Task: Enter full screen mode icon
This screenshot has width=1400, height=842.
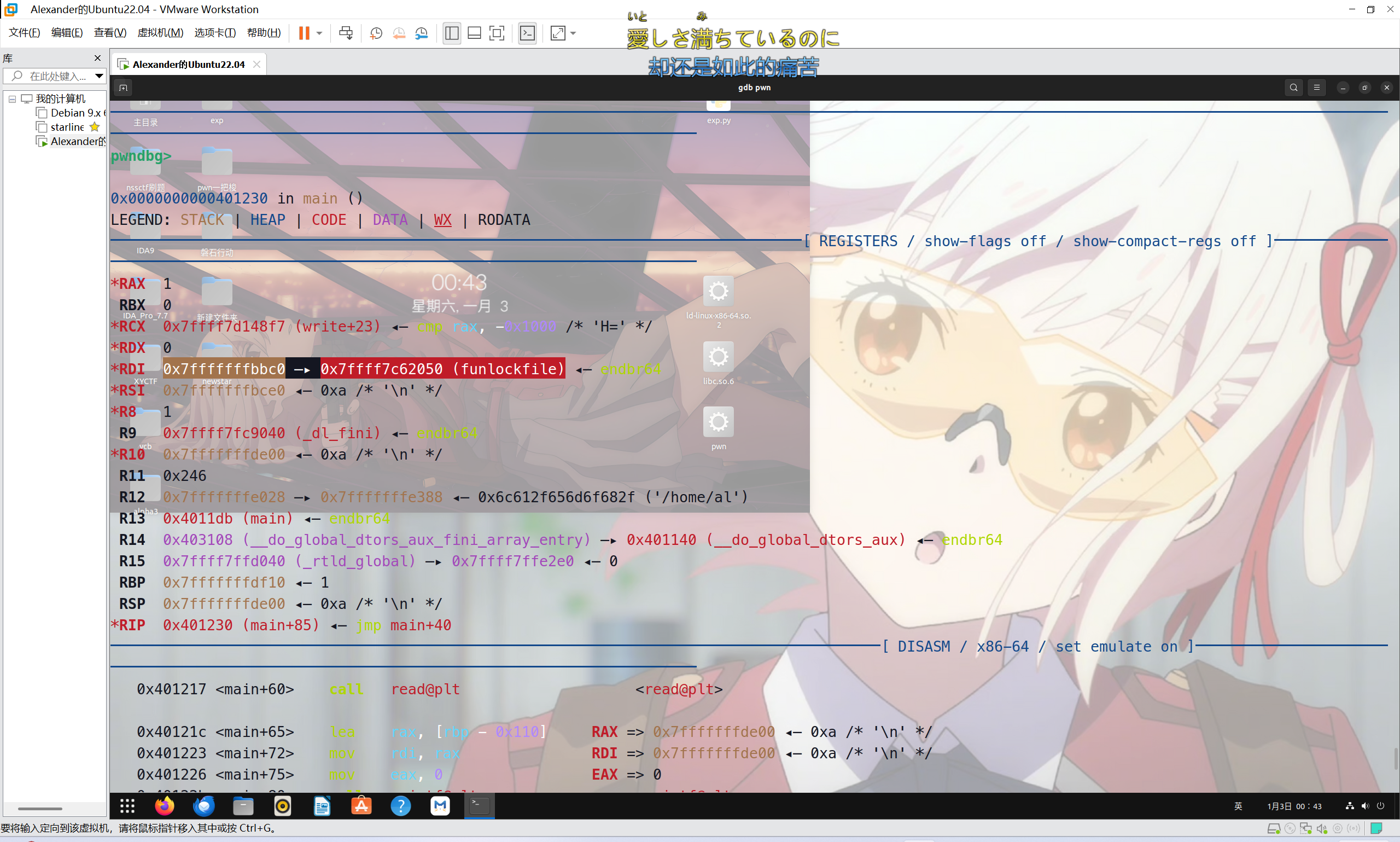Action: coord(497,33)
